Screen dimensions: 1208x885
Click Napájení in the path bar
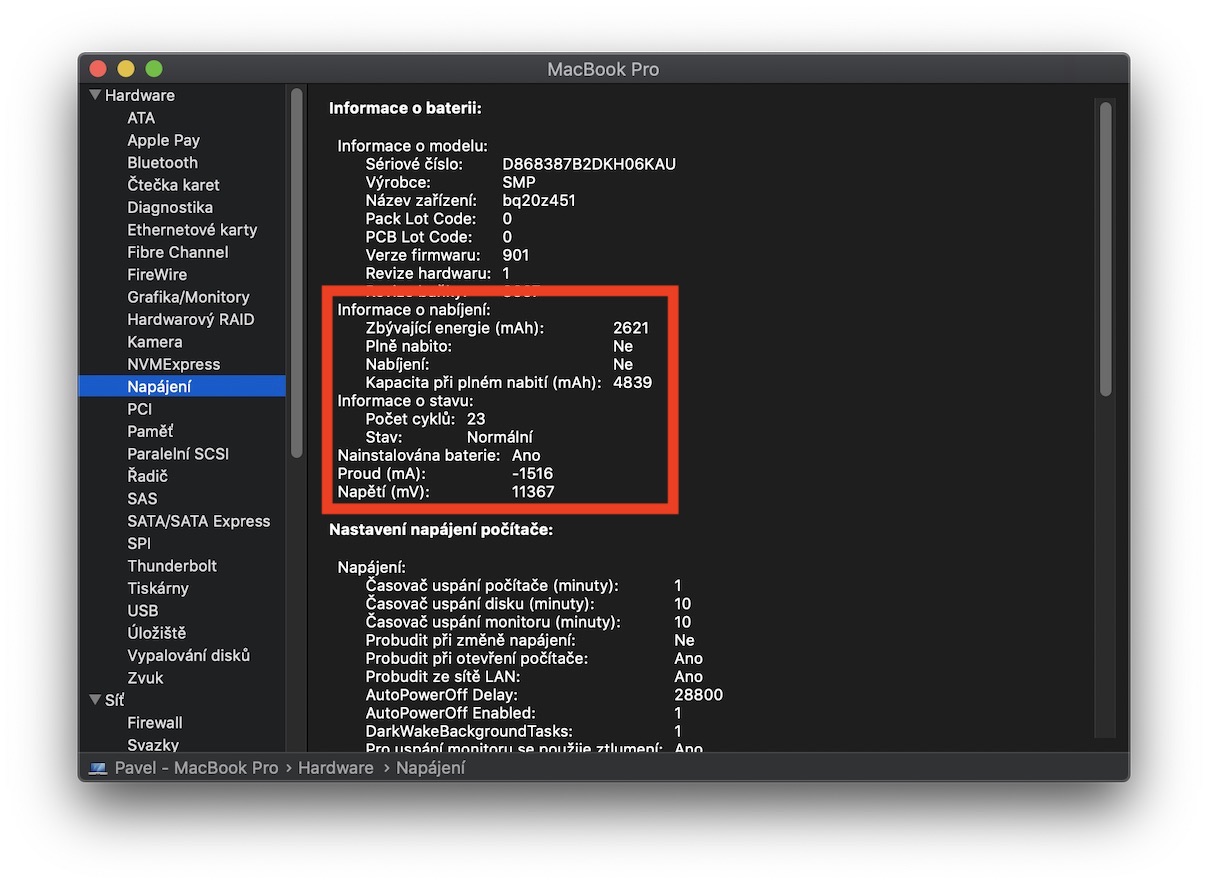(x=431, y=768)
